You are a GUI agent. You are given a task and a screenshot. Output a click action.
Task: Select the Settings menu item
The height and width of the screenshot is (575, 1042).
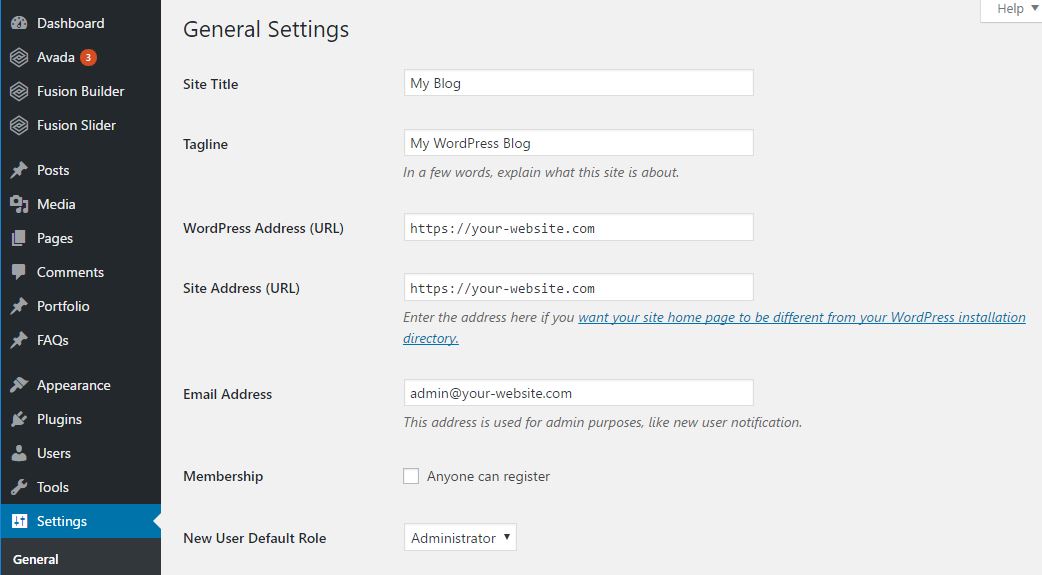click(80, 520)
